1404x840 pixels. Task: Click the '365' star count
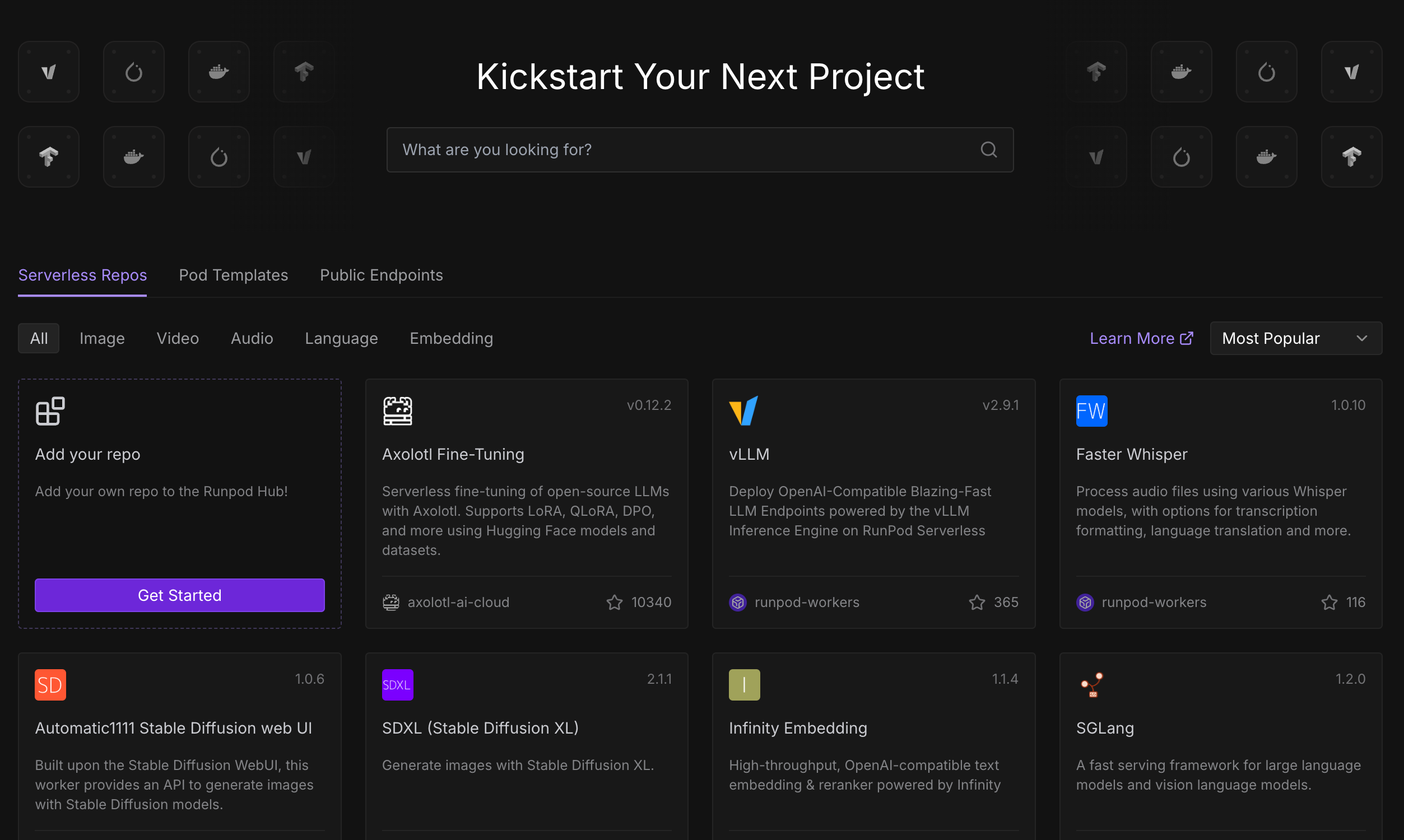coord(1006,602)
